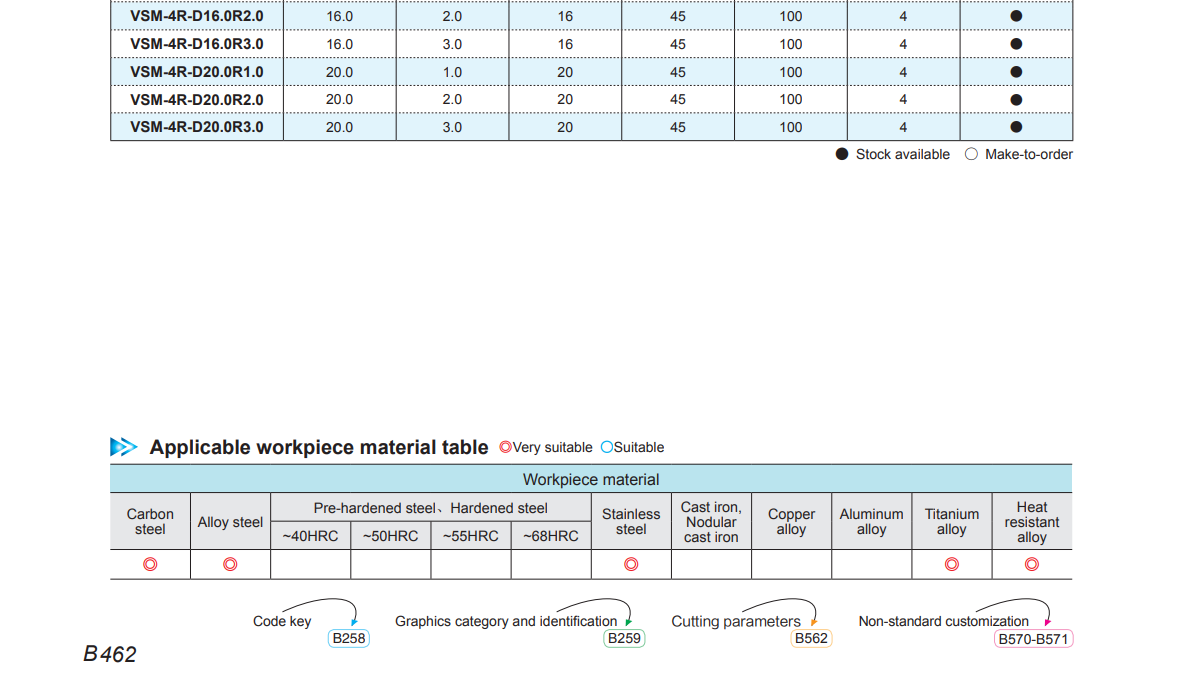Go to Cutting parameters page B562

810,638
